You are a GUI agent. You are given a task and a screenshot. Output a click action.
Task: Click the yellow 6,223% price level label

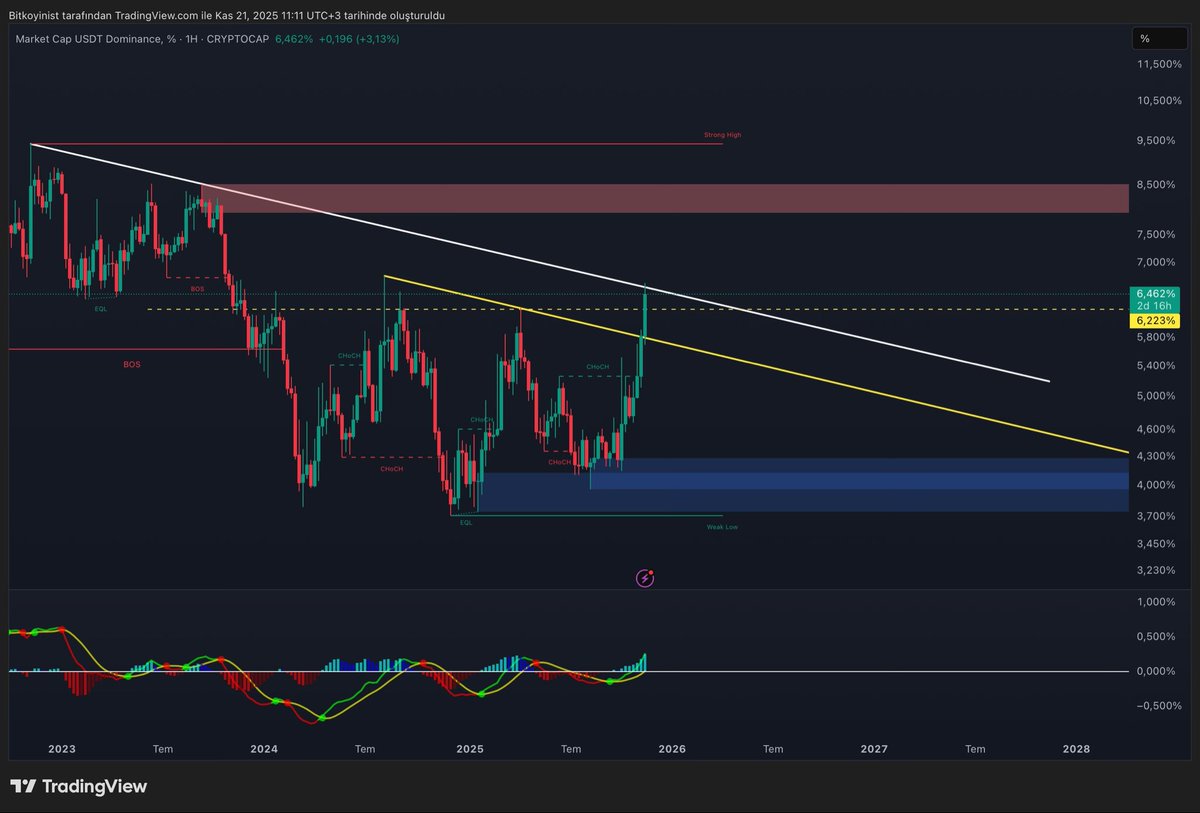tap(1157, 320)
